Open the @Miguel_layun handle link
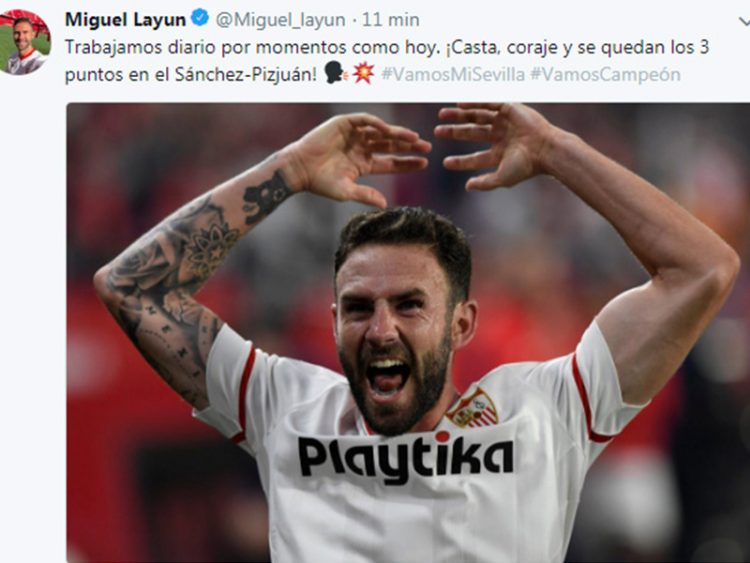 point(280,20)
